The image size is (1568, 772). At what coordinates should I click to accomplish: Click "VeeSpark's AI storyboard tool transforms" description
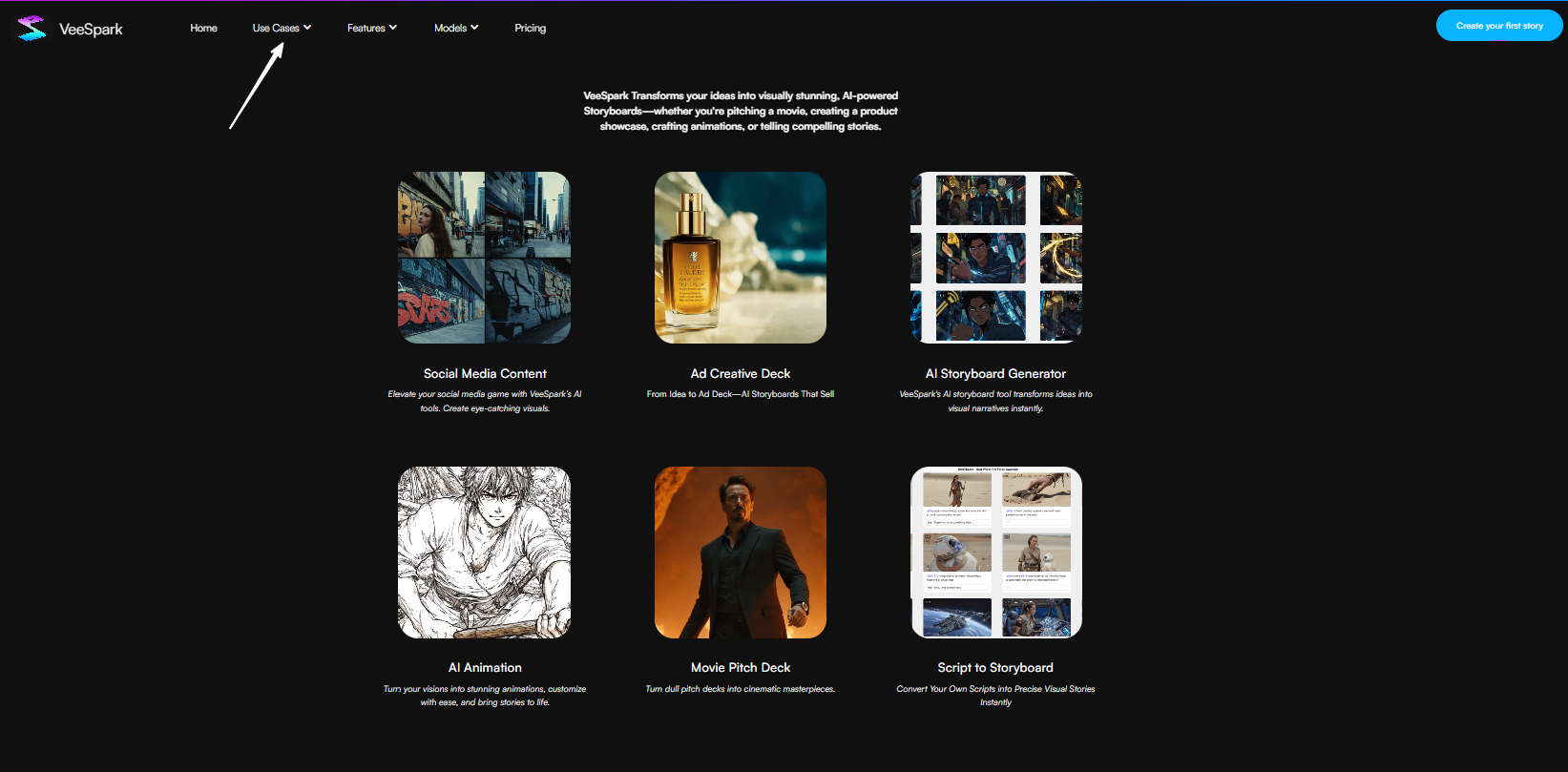pos(995,401)
